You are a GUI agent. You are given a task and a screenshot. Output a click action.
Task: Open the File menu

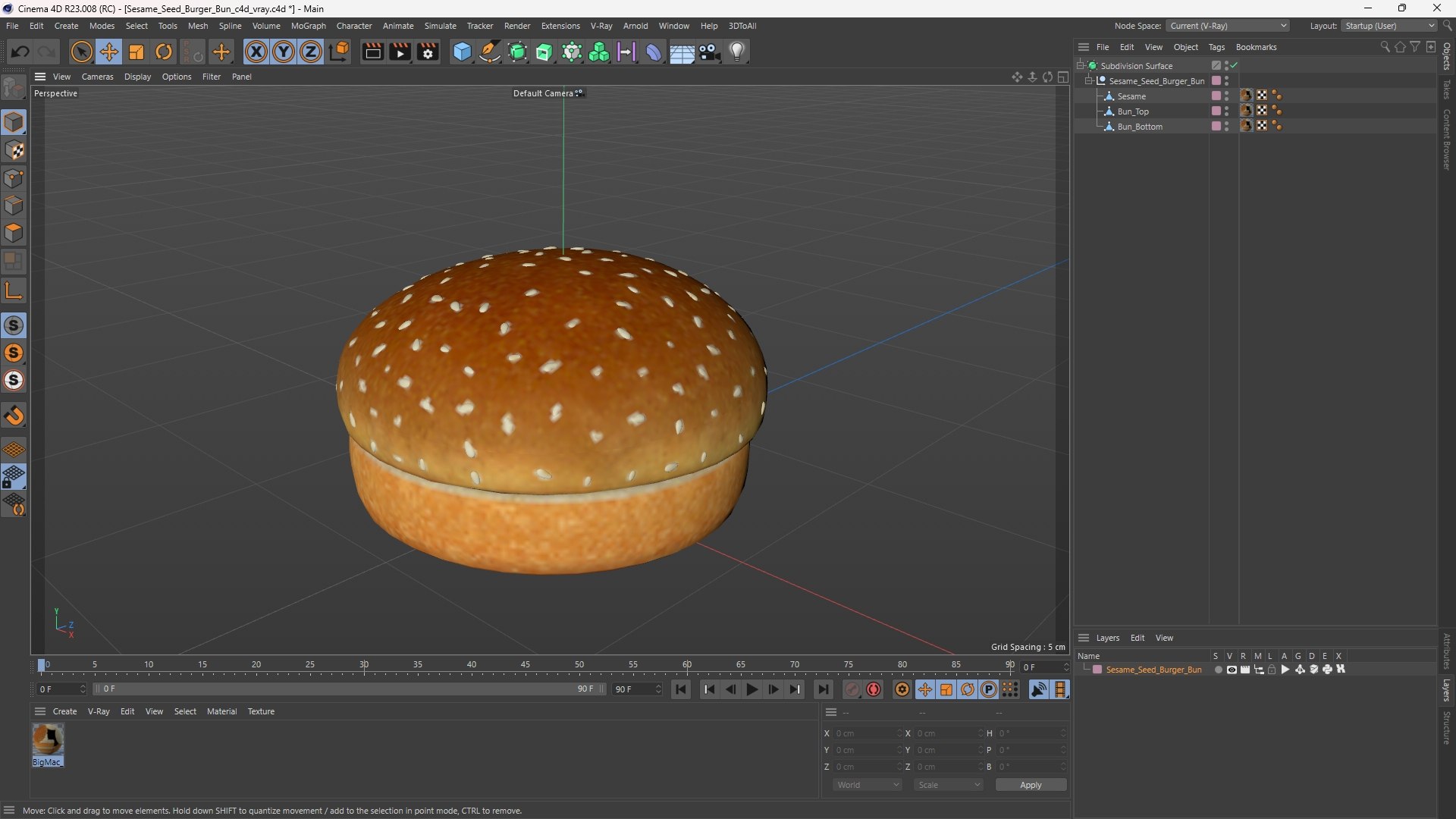tap(12, 26)
